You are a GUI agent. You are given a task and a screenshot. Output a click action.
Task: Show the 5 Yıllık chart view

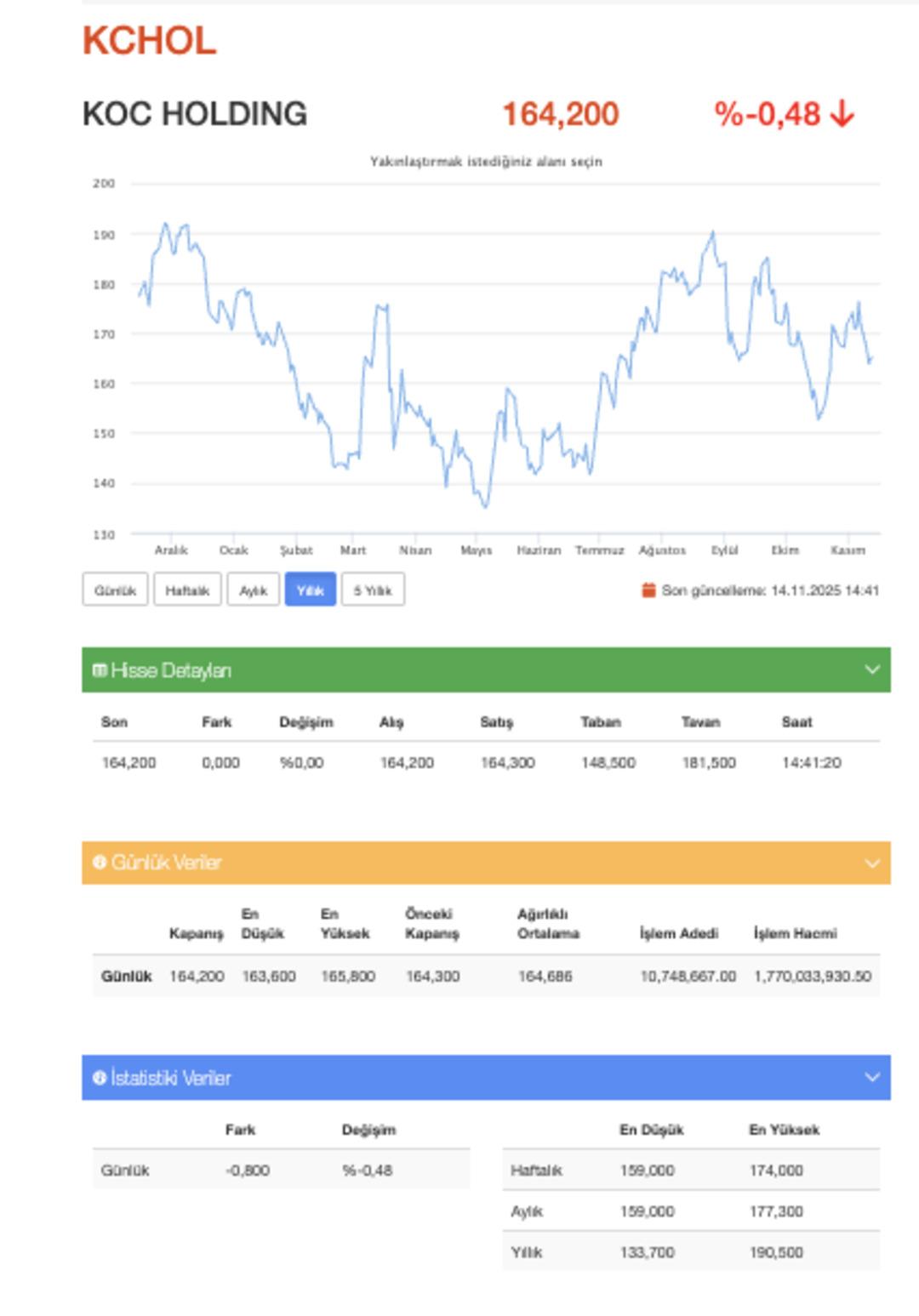pos(373,590)
